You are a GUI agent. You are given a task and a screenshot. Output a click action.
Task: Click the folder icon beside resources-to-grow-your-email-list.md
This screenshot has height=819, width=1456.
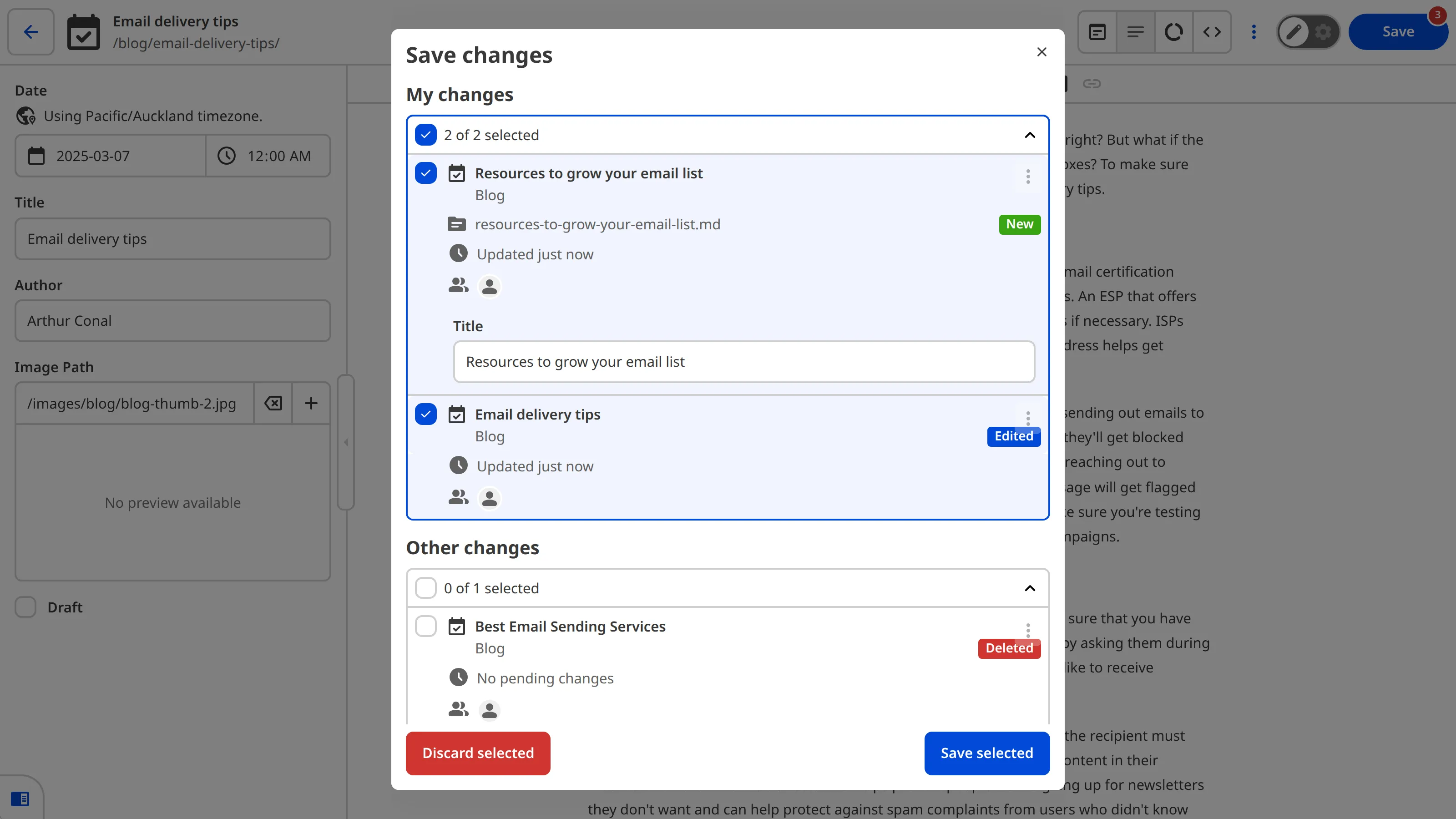(457, 224)
